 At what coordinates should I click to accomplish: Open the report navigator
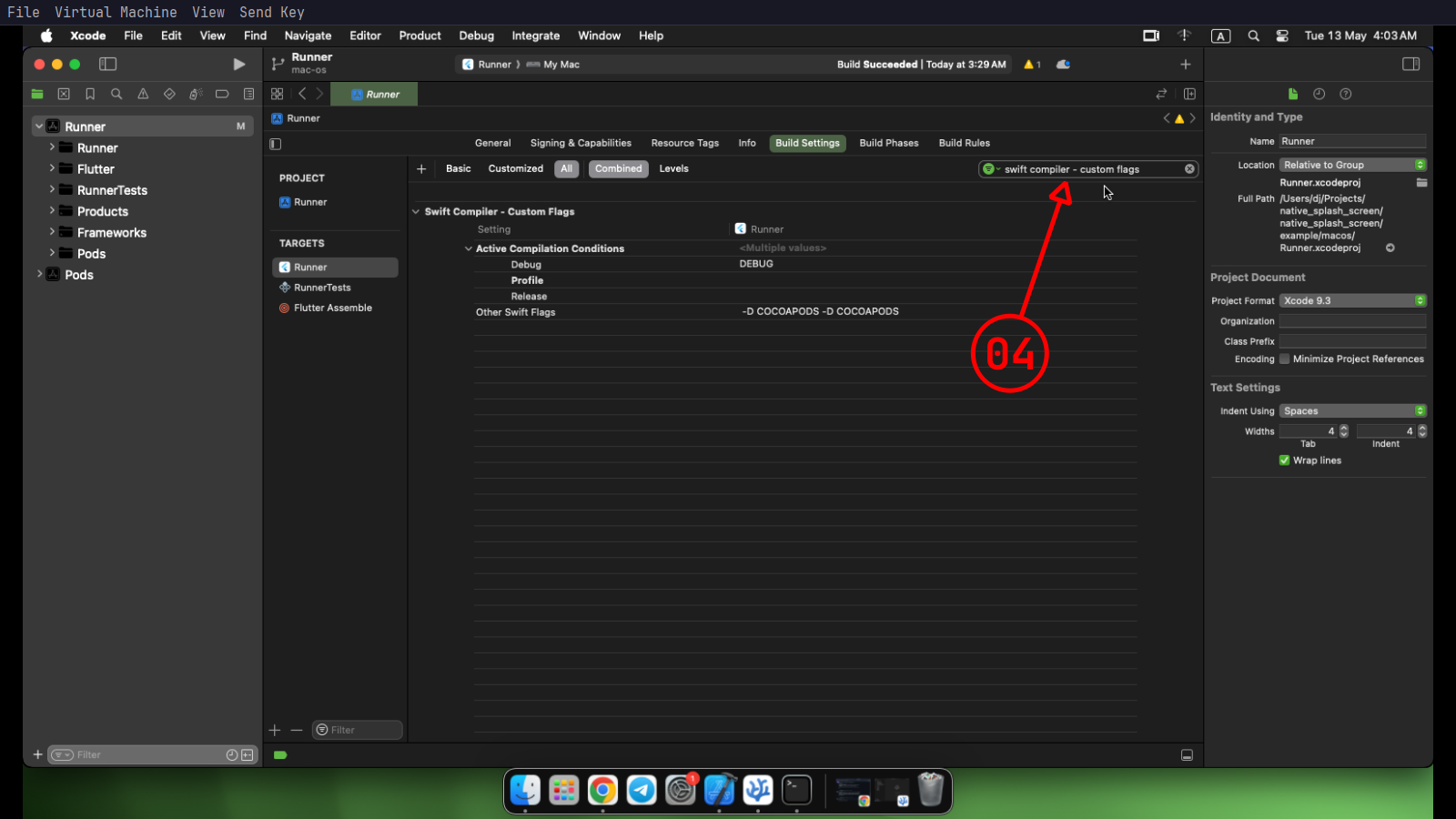click(248, 94)
